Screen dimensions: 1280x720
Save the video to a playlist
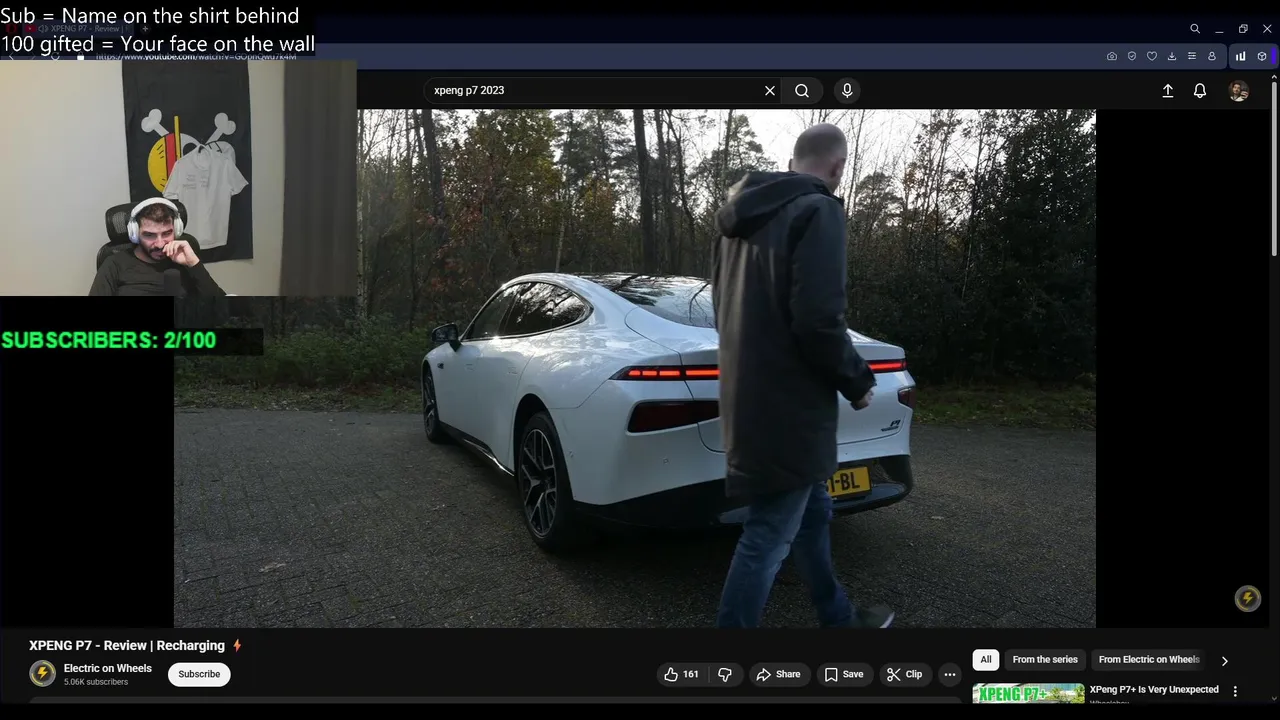(844, 674)
